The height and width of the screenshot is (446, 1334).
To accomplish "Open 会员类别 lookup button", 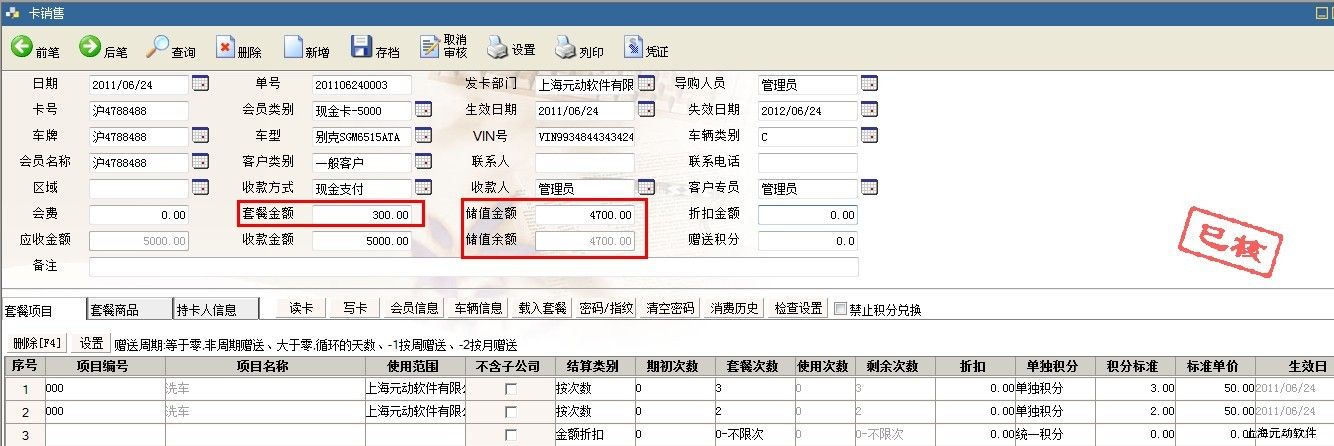I will [x=423, y=110].
